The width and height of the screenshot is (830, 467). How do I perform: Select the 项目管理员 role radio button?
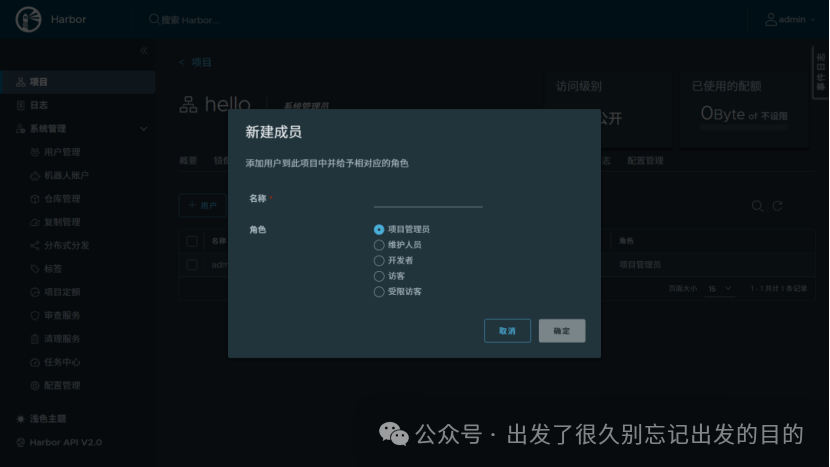click(378, 229)
